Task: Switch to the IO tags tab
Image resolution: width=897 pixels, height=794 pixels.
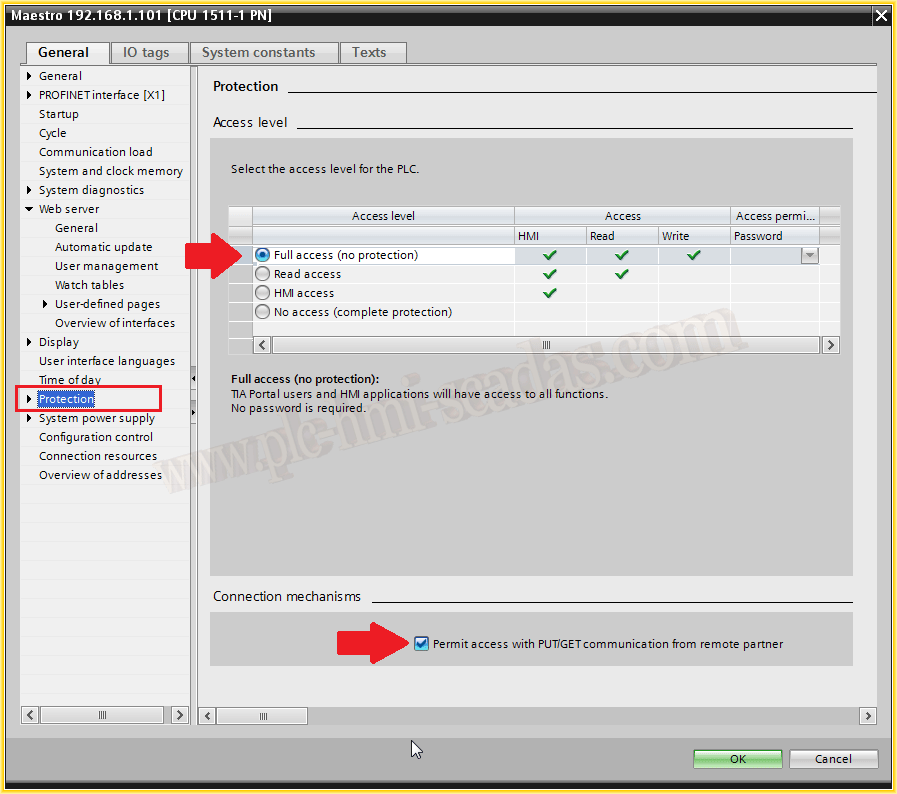Action: (x=146, y=52)
